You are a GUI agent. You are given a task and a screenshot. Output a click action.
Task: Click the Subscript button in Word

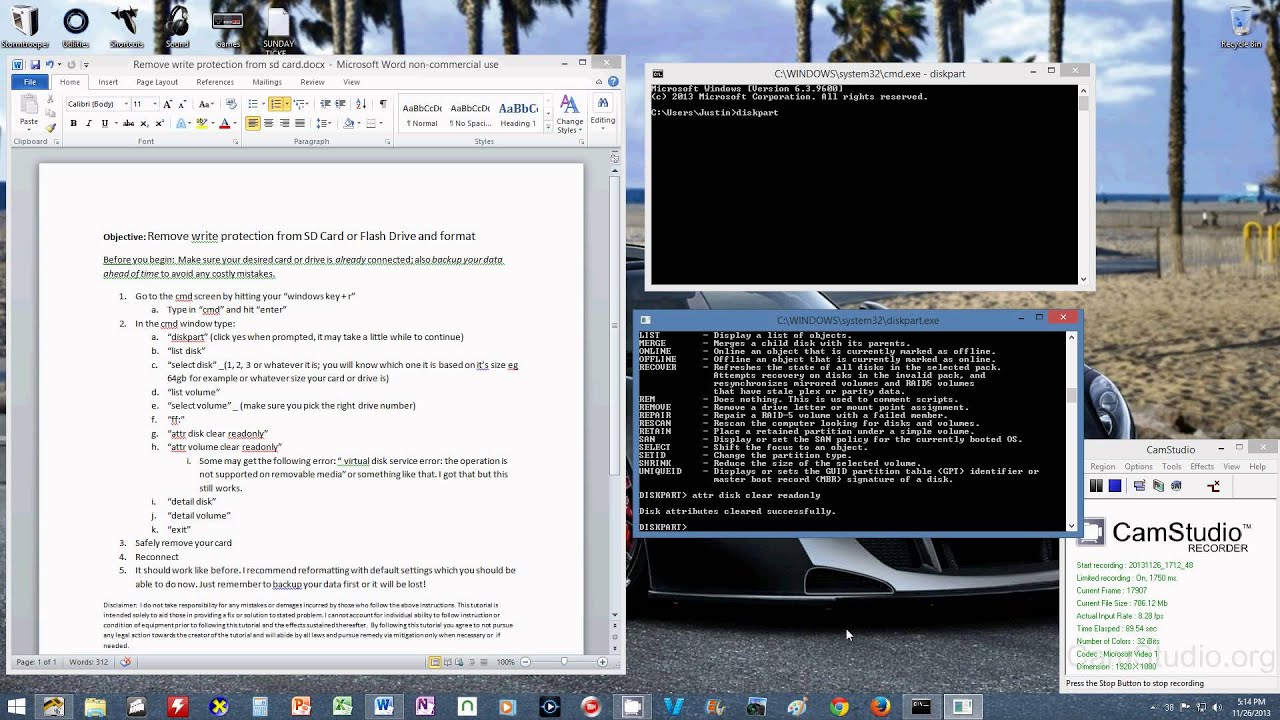click(x=145, y=123)
